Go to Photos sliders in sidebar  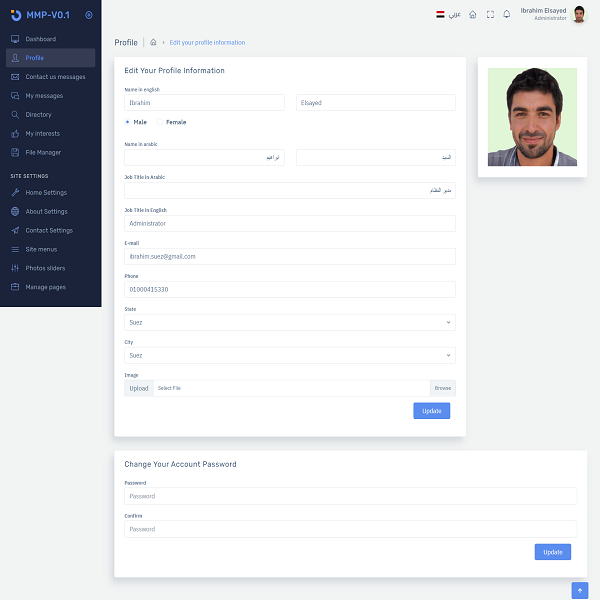coord(47,268)
